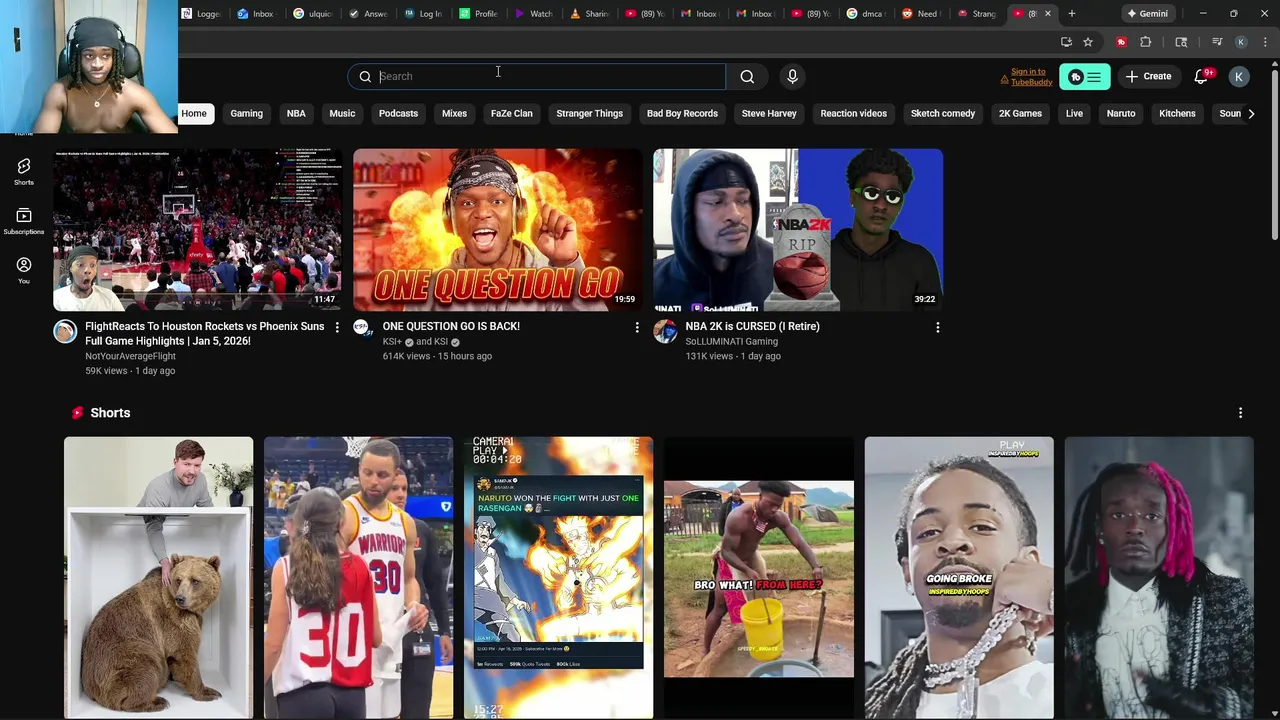Filter by the NBA chip

click(296, 113)
